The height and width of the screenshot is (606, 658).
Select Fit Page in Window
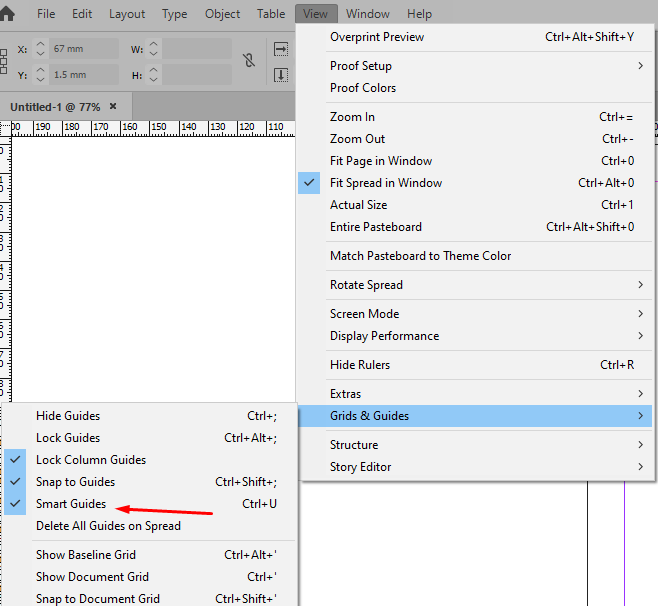tap(475, 161)
